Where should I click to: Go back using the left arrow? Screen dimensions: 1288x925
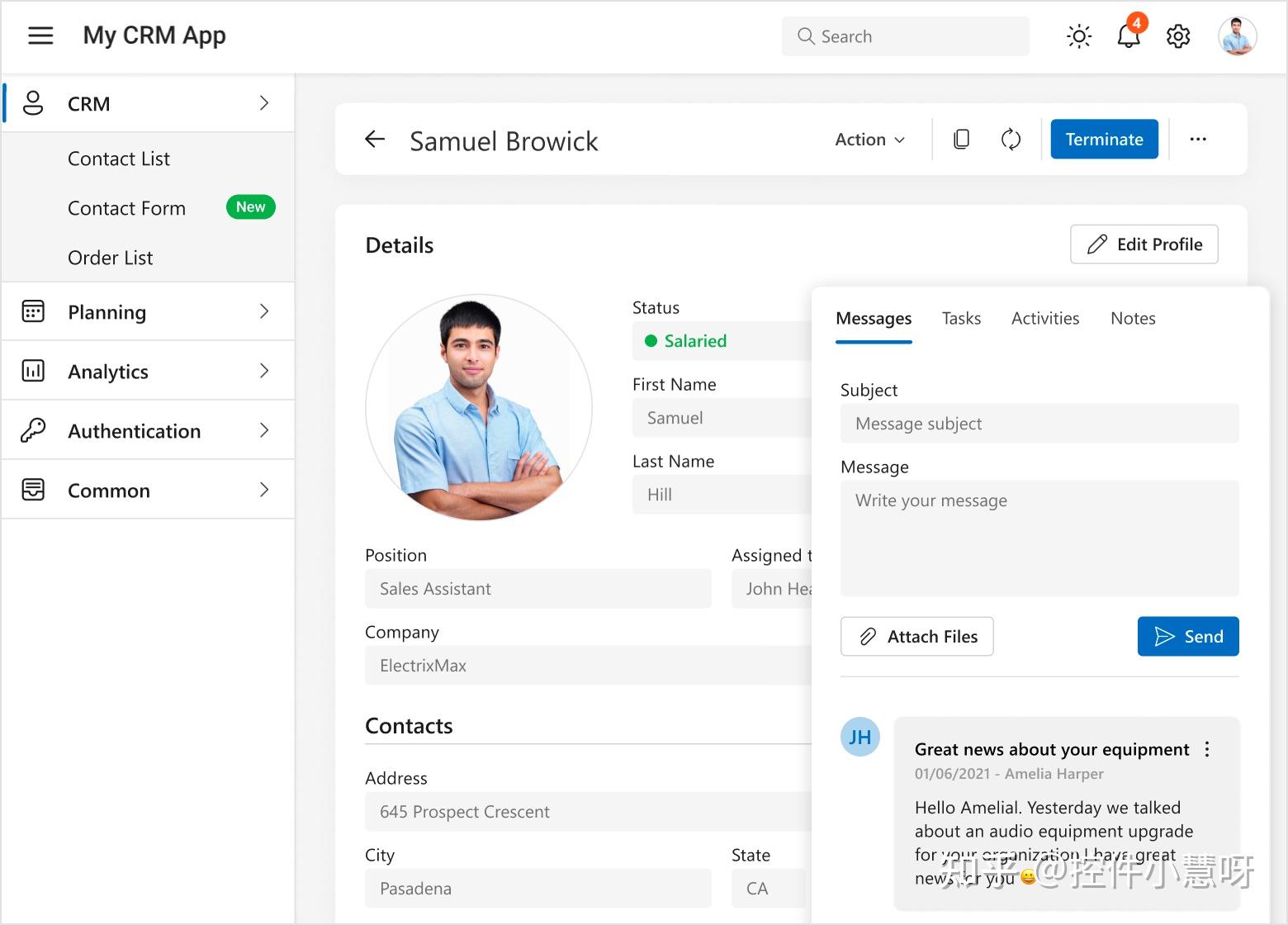click(375, 140)
